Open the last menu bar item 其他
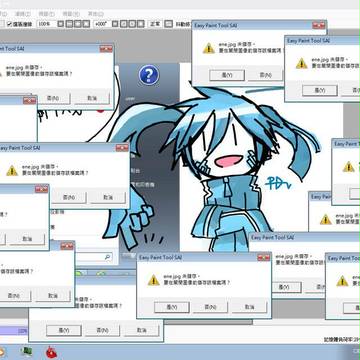 tap(96, 14)
